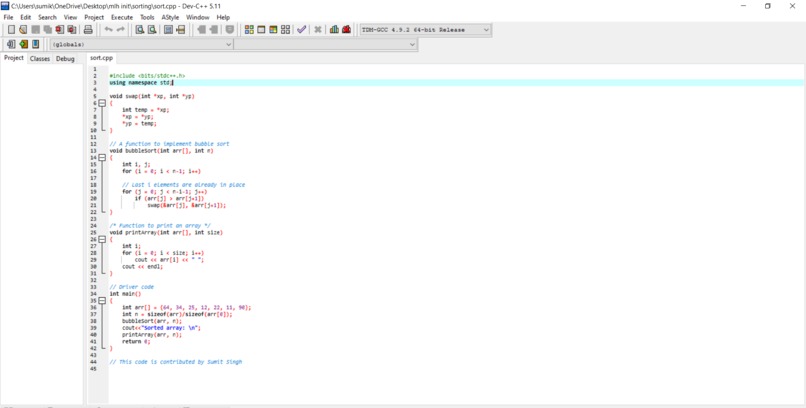Click the green Toggle bookmarks icon

point(23,44)
